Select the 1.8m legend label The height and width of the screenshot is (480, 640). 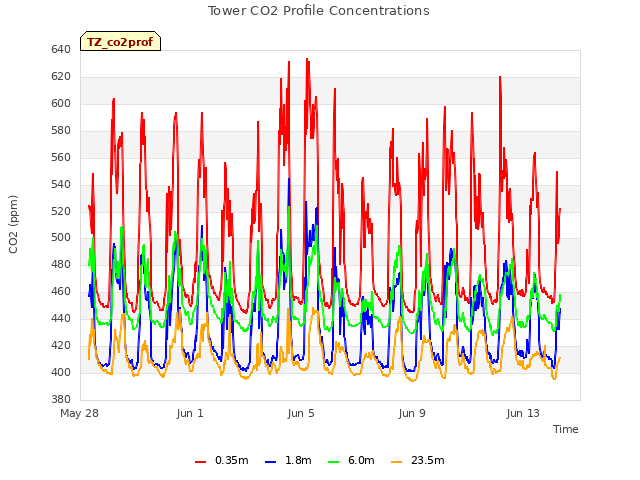[x=298, y=460]
